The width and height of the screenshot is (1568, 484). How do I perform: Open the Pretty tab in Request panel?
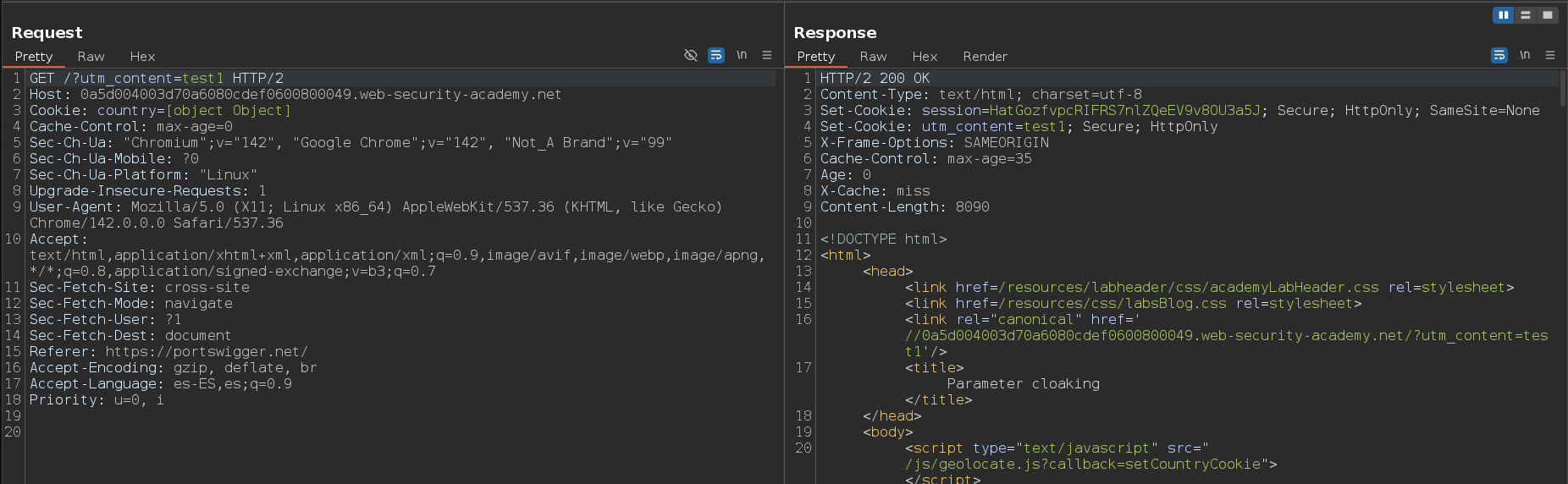[34, 57]
